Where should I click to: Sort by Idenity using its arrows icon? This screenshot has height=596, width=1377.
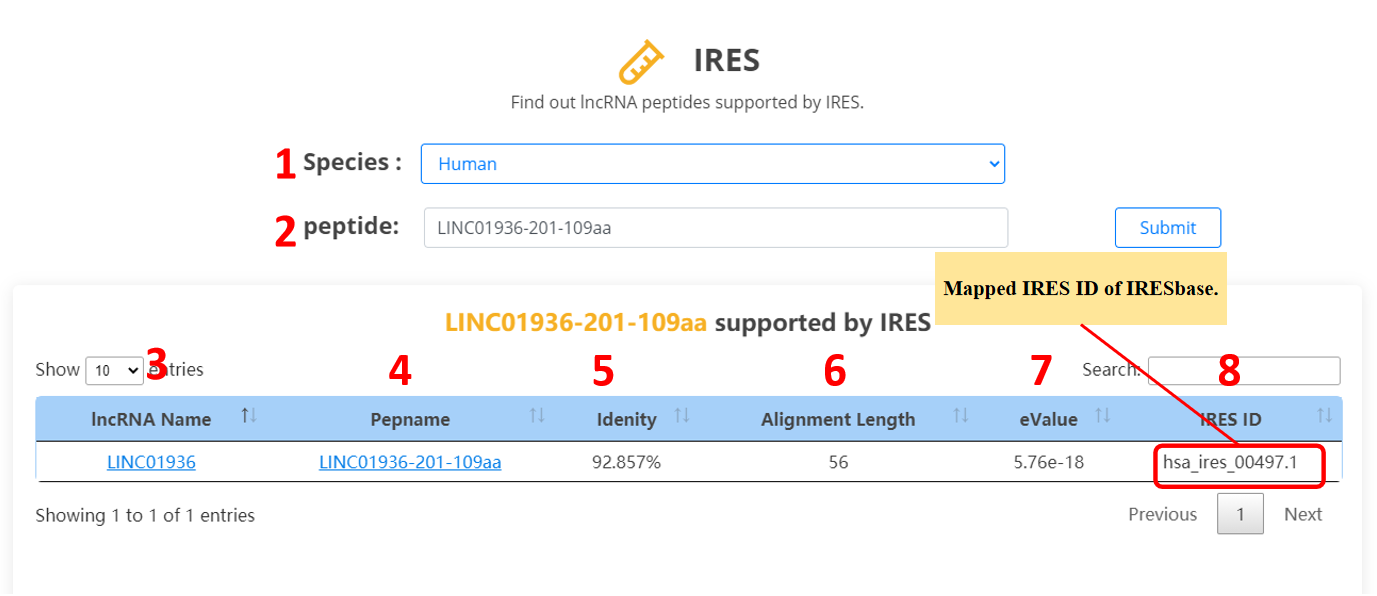tap(682, 416)
